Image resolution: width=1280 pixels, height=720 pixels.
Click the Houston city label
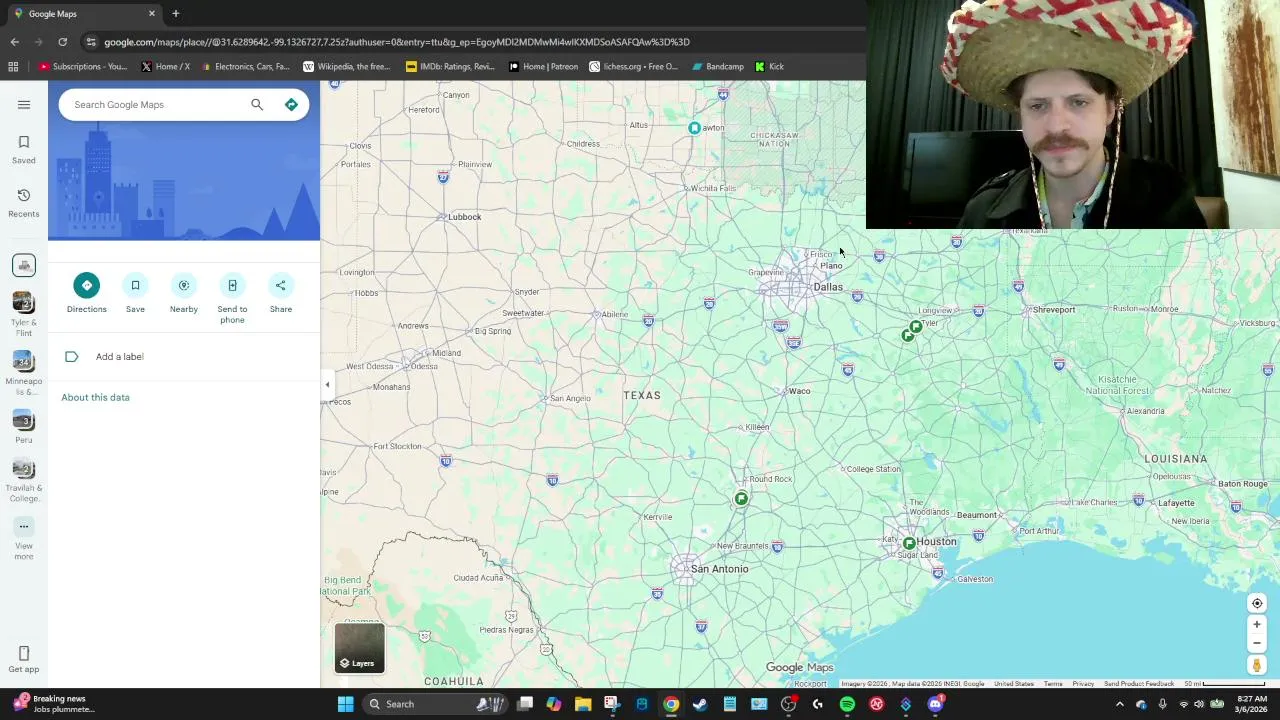tap(936, 541)
